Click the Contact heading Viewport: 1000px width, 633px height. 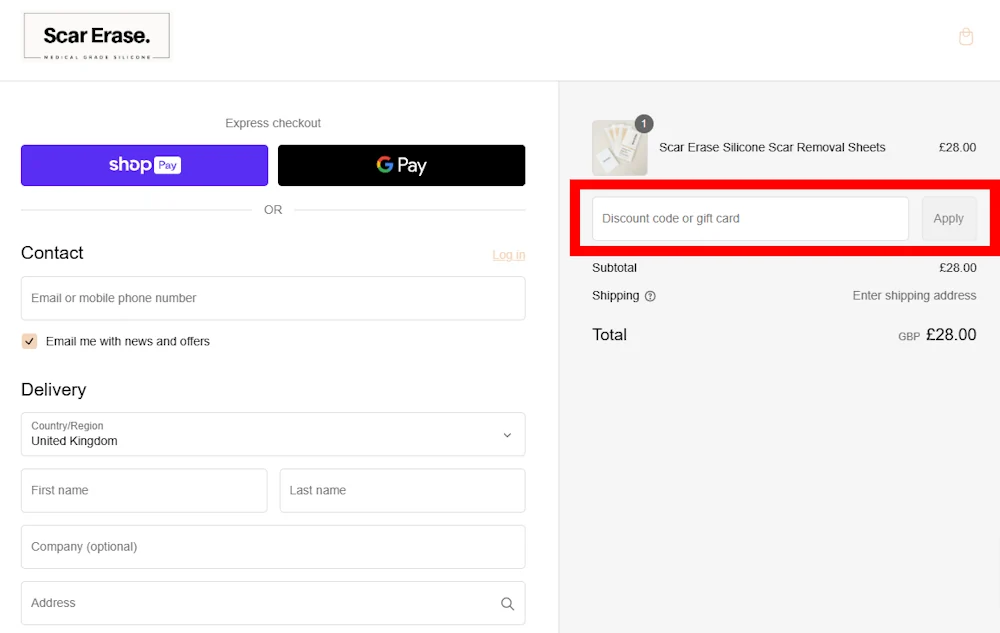pos(52,253)
